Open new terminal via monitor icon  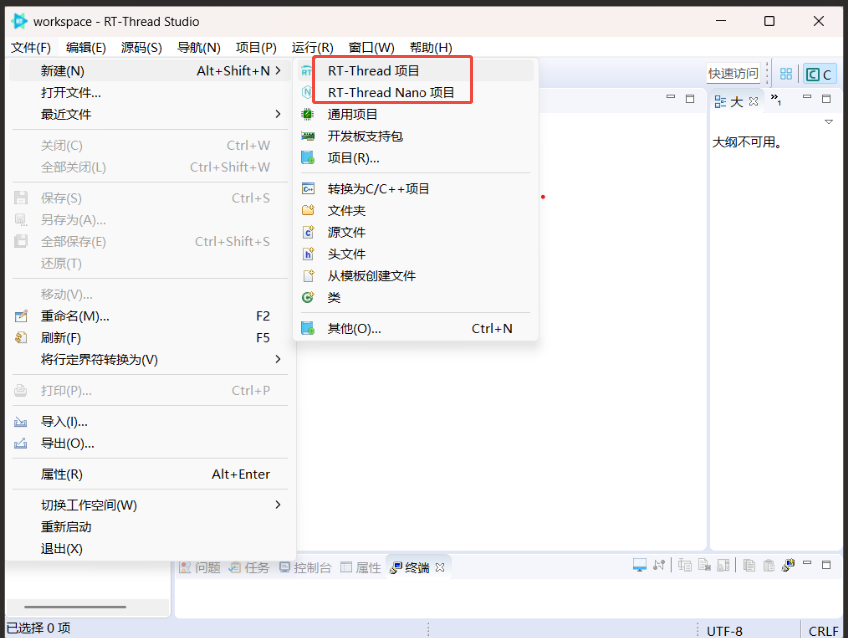pyautogui.click(x=640, y=566)
